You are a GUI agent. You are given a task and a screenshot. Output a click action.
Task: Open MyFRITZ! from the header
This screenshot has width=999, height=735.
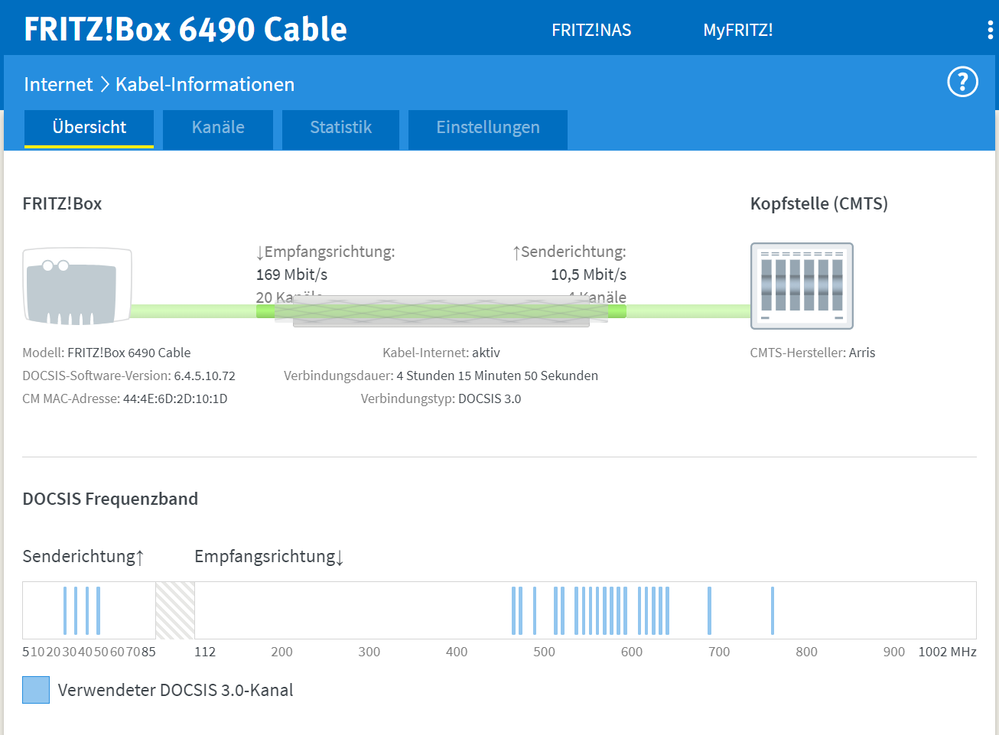(738, 30)
